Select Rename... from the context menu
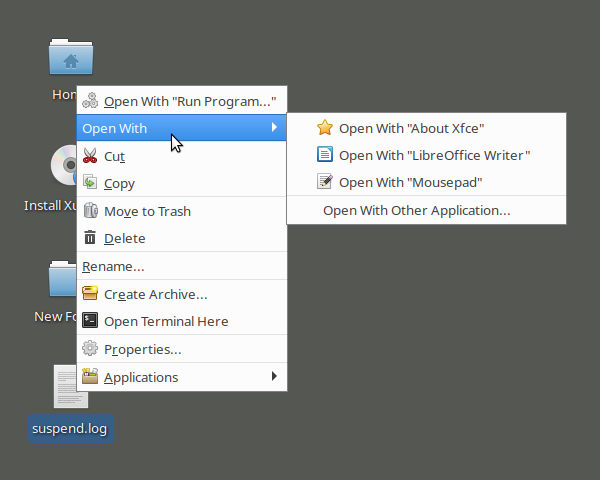Screen dimensions: 600x480 click(x=113, y=266)
